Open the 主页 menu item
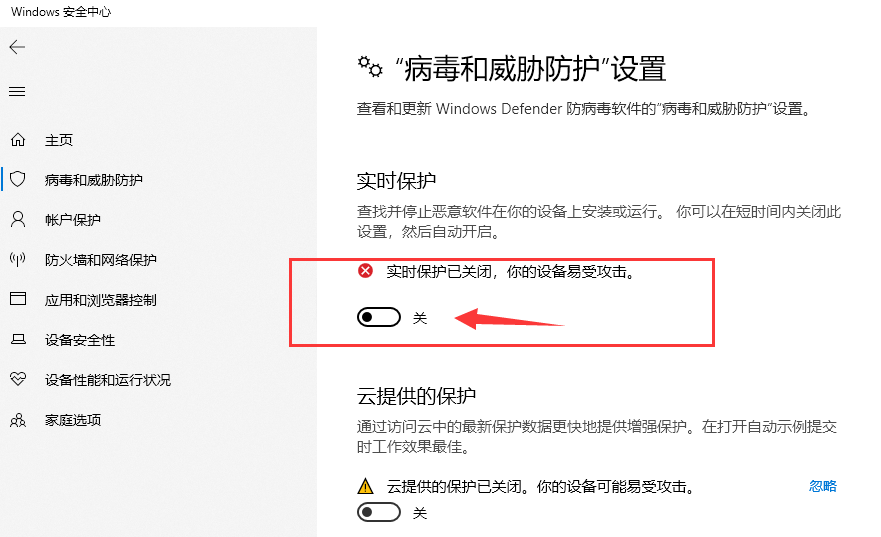 [x=59, y=140]
